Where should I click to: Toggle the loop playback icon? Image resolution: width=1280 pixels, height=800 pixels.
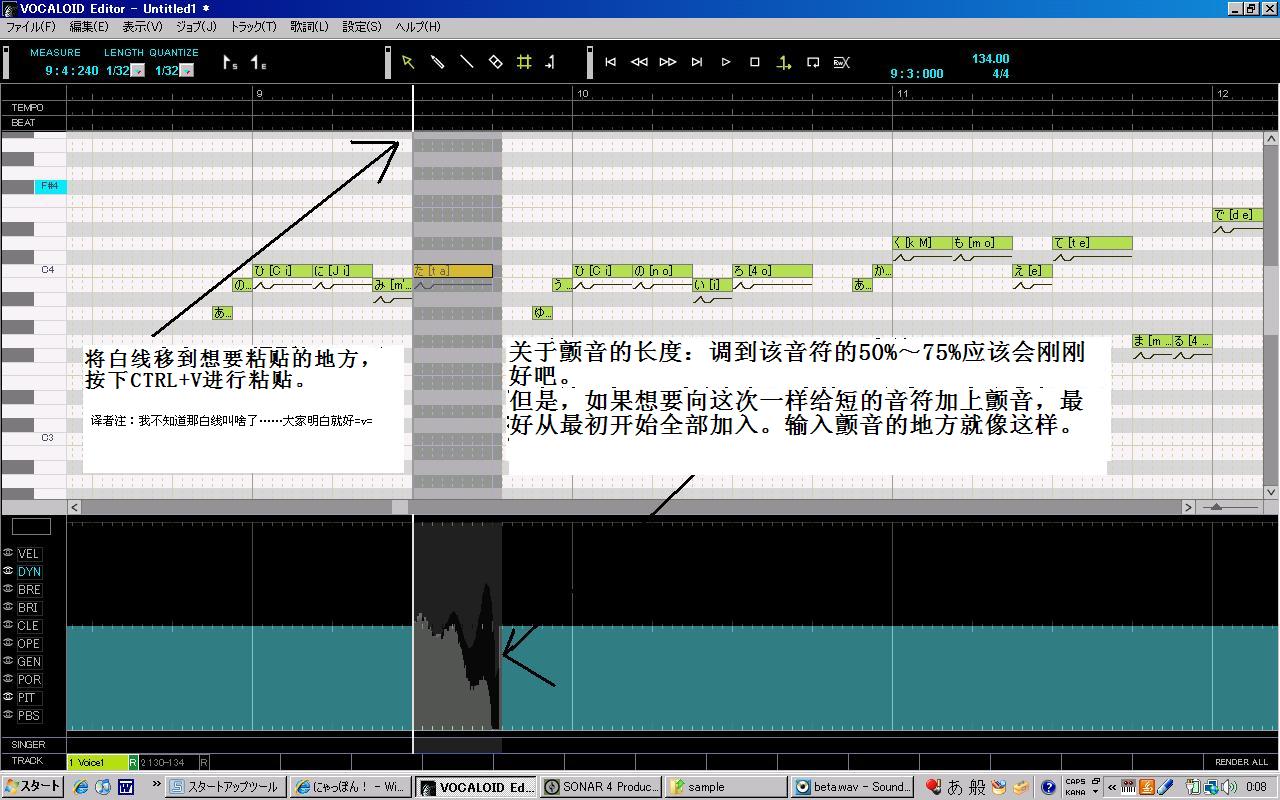pyautogui.click(x=813, y=62)
